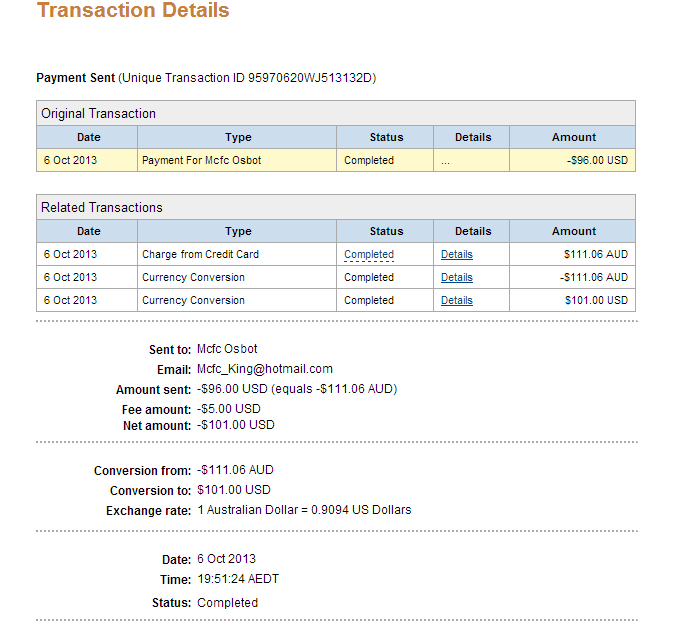The height and width of the screenshot is (634, 676).
Task: Click the Status column header in Original Transaction
Action: [386, 137]
